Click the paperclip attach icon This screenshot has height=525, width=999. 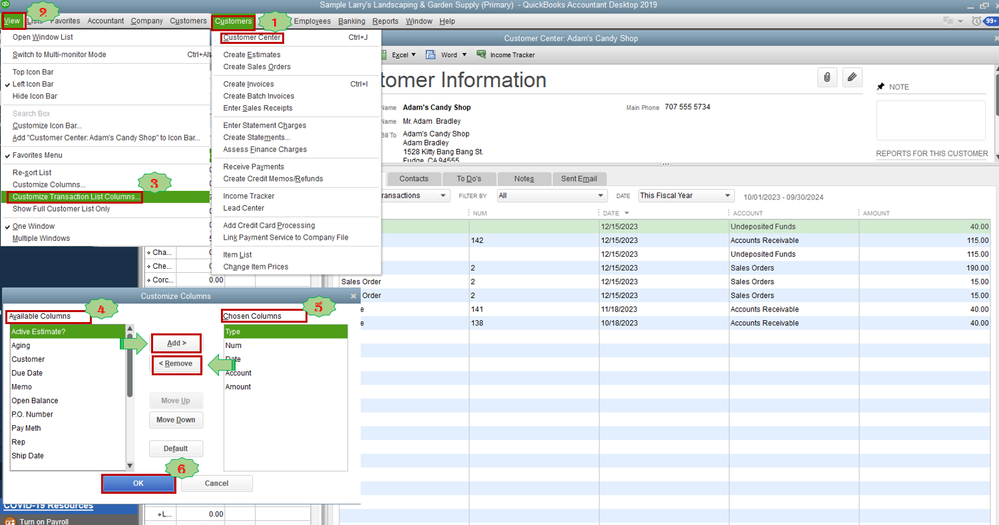click(x=828, y=77)
